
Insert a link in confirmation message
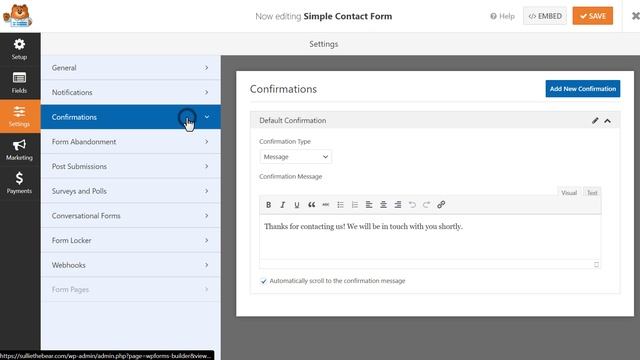[x=441, y=205]
